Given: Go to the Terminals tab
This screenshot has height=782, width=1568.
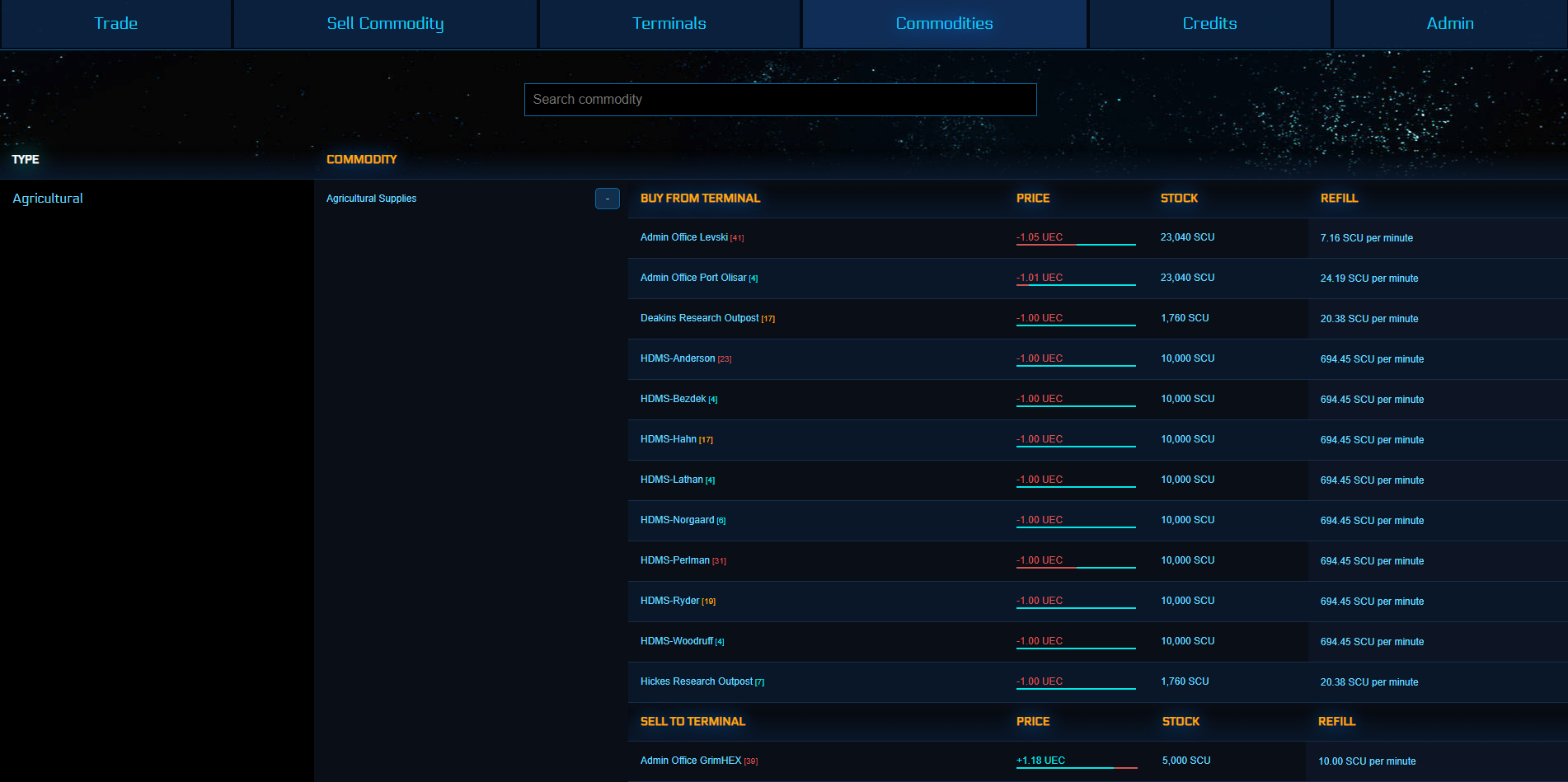Looking at the screenshot, I should (669, 23).
